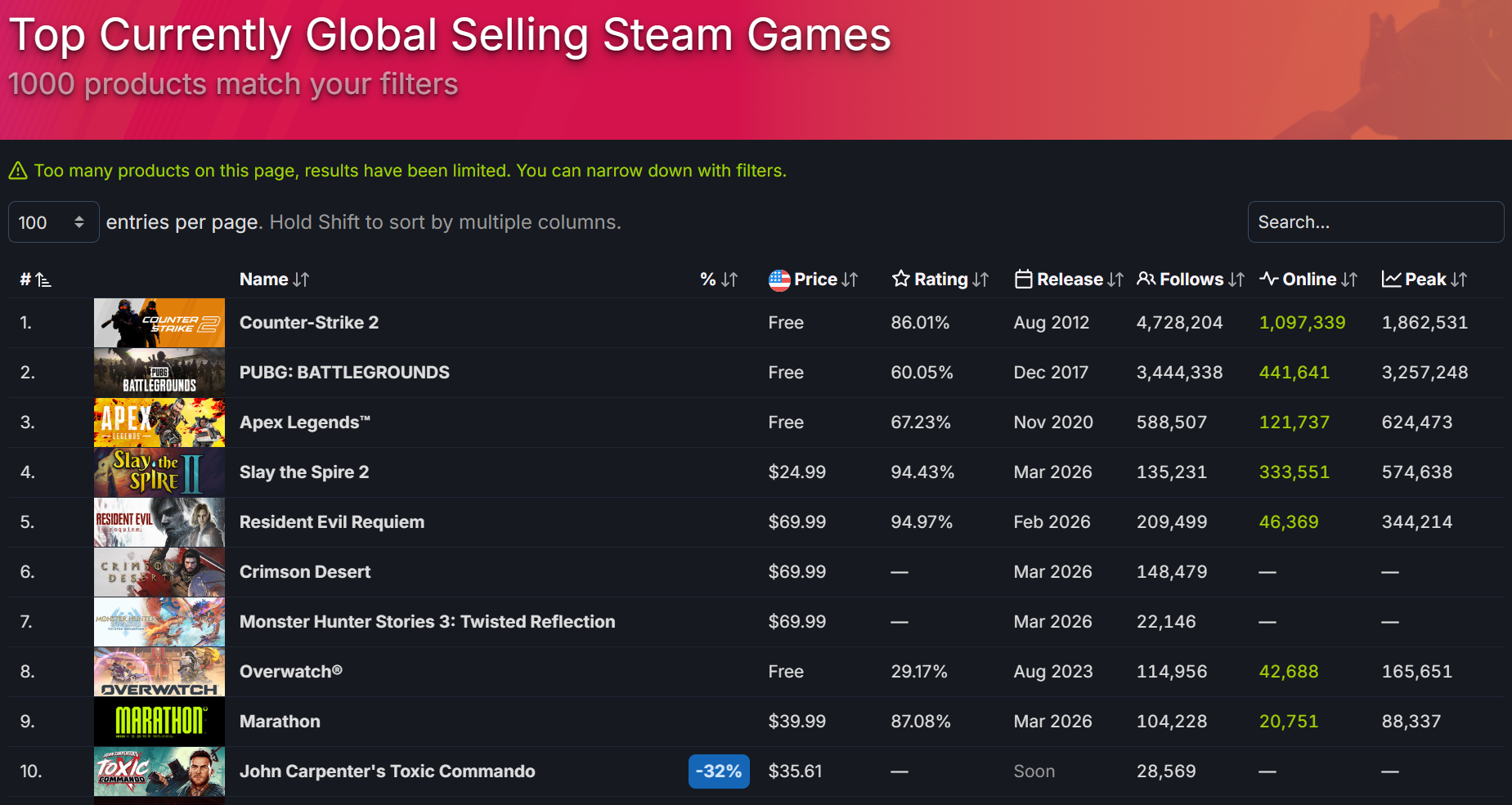Click the Name column sort arrows
Viewport: 1512px width, 805px height.
point(301,280)
